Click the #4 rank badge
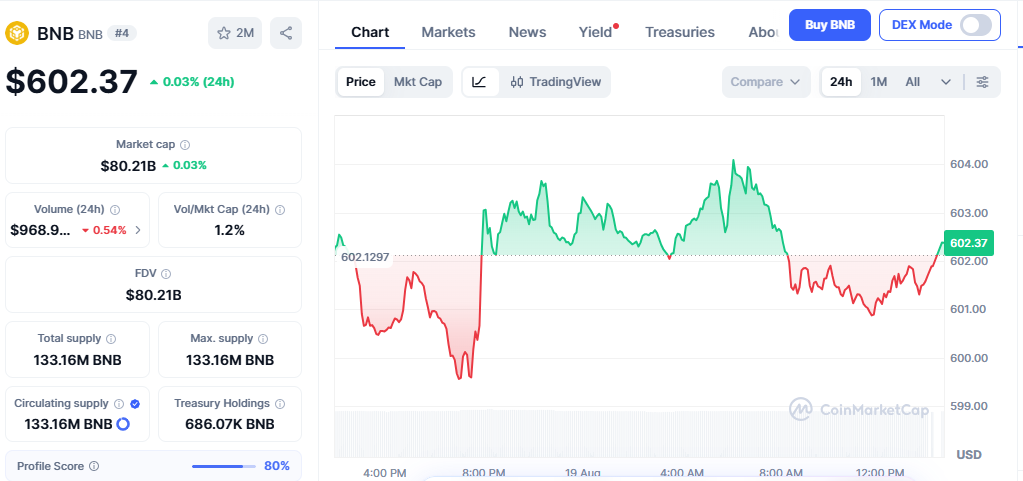 122,33
